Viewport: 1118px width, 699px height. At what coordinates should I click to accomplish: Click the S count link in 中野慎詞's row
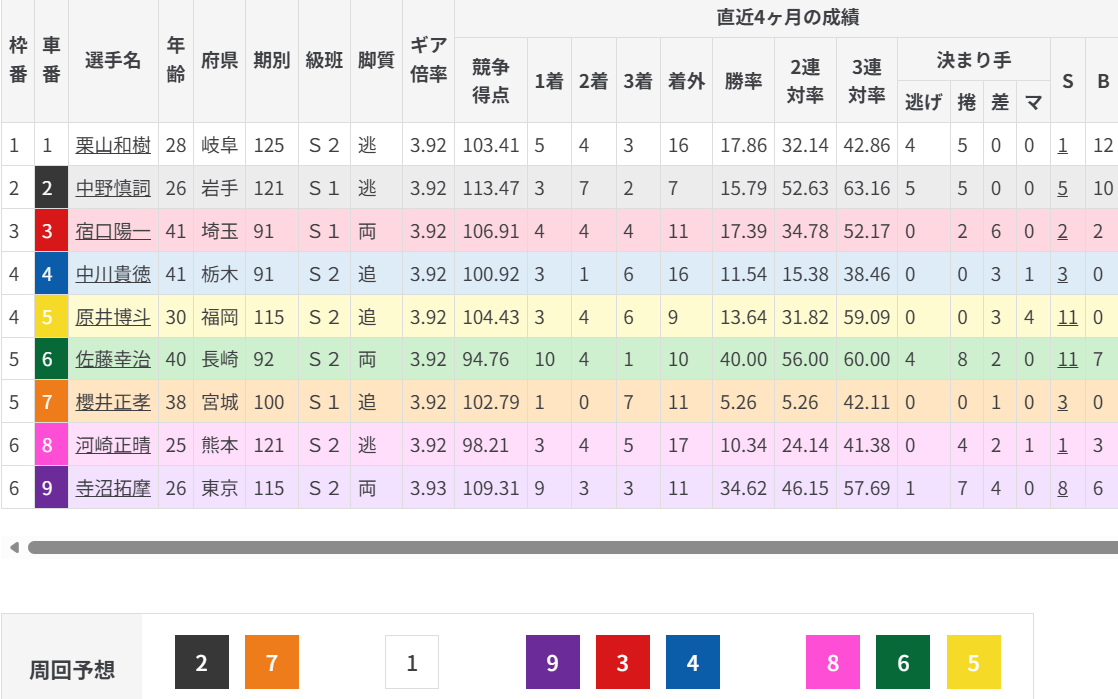tap(1062, 189)
